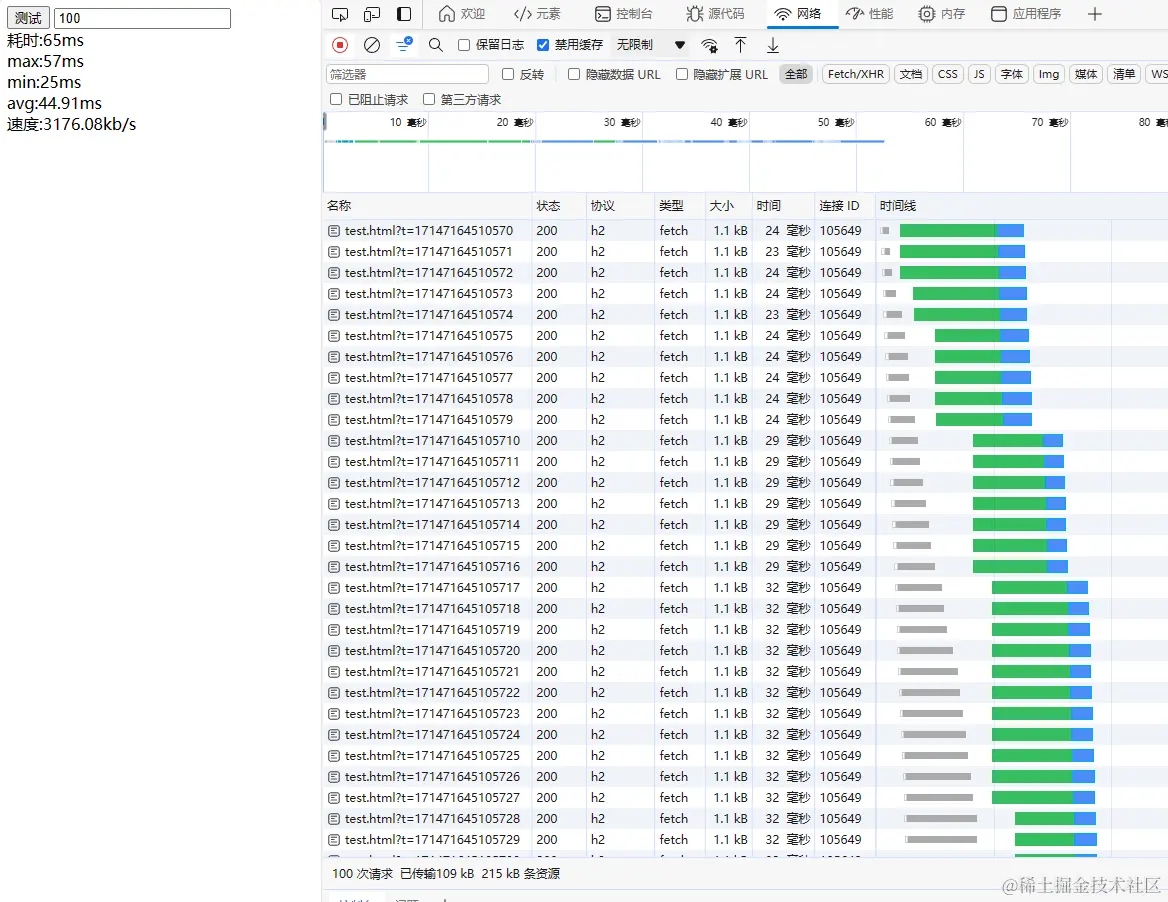
Task: Click the plus icon to add a tool tab
Action: (x=1095, y=14)
